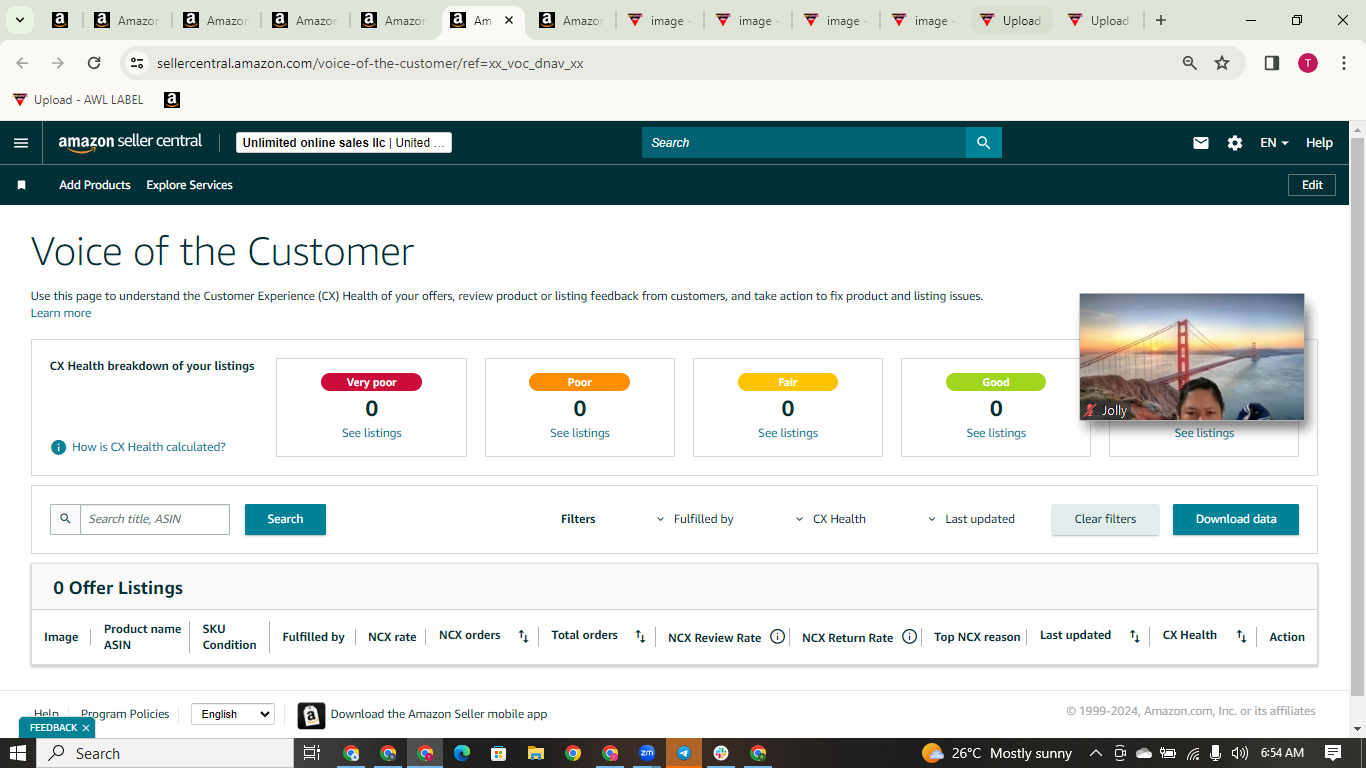1366x768 pixels.
Task: Reload the current page
Action: [x=94, y=63]
